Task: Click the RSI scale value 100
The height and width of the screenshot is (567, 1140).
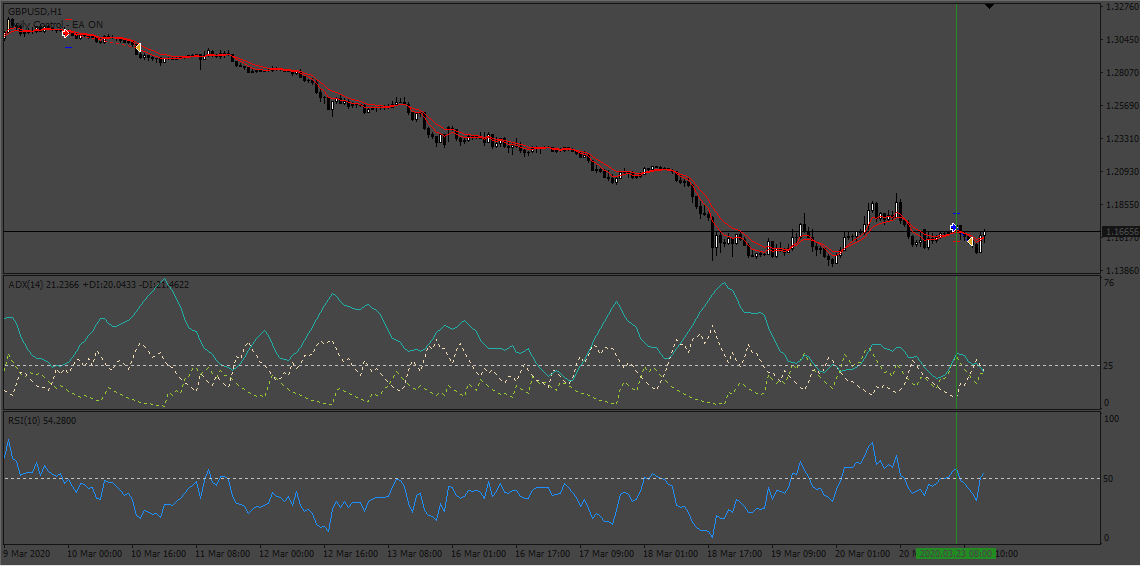Action: point(1111,419)
